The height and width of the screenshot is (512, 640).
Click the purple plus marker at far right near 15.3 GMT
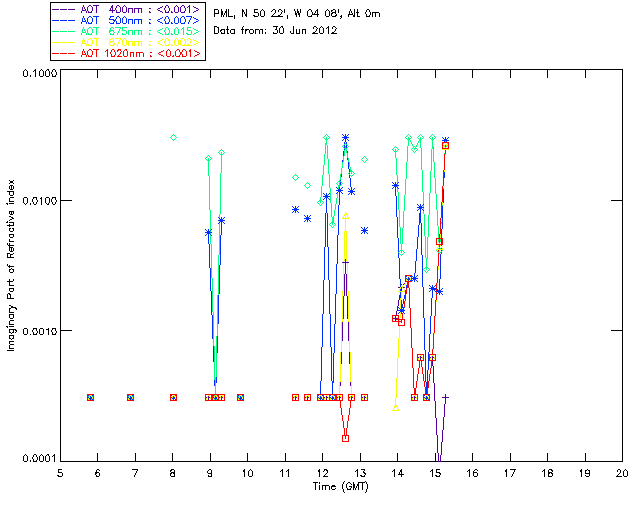(445, 397)
